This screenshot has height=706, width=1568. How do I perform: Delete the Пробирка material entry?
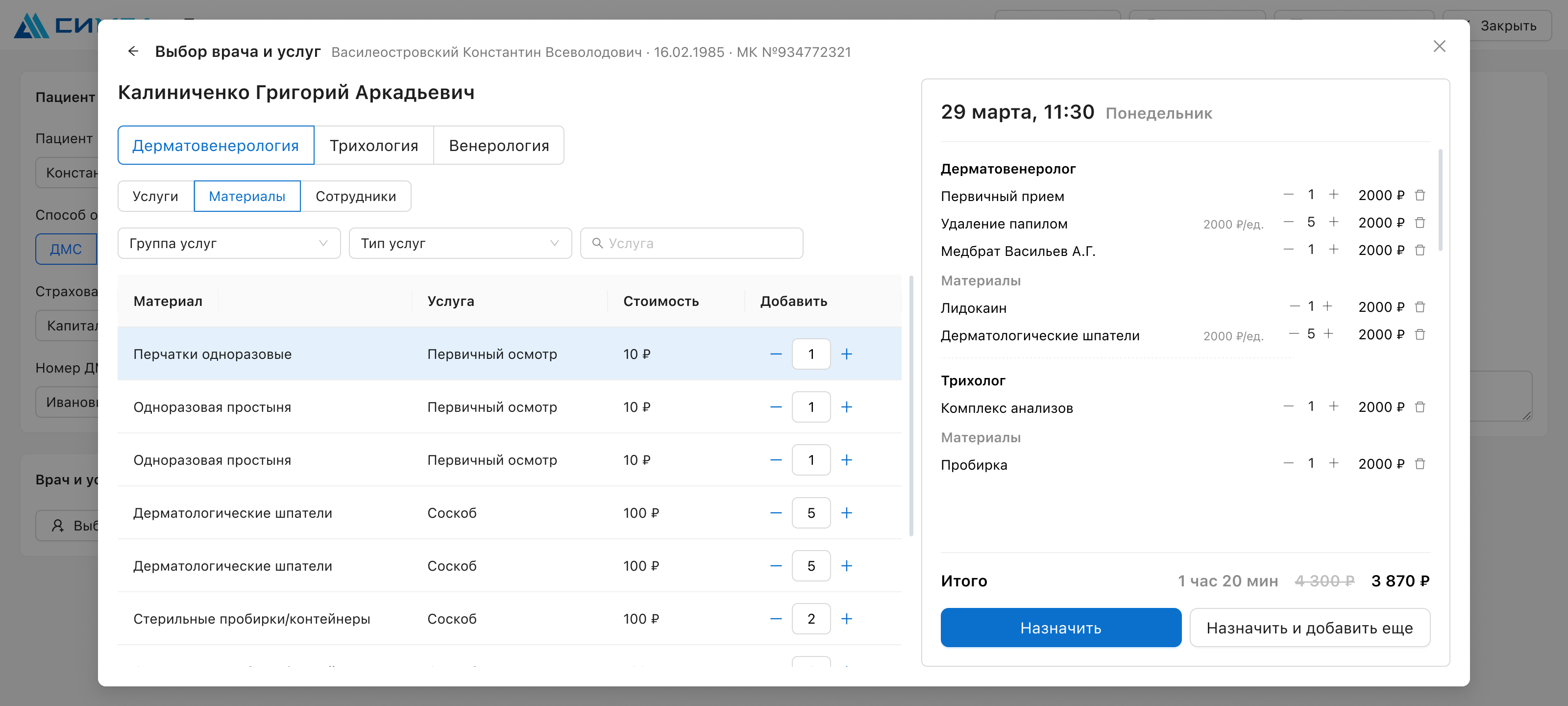point(1420,464)
